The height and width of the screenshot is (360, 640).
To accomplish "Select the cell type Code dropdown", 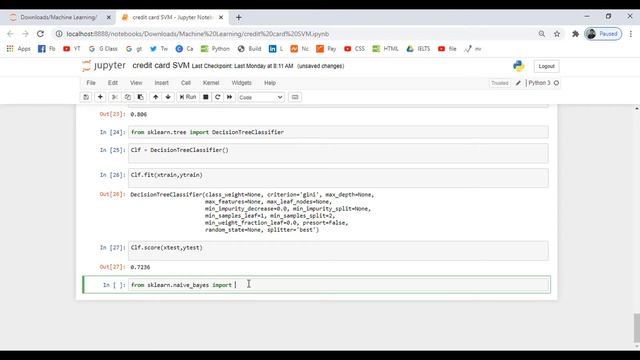I will coord(261,97).
